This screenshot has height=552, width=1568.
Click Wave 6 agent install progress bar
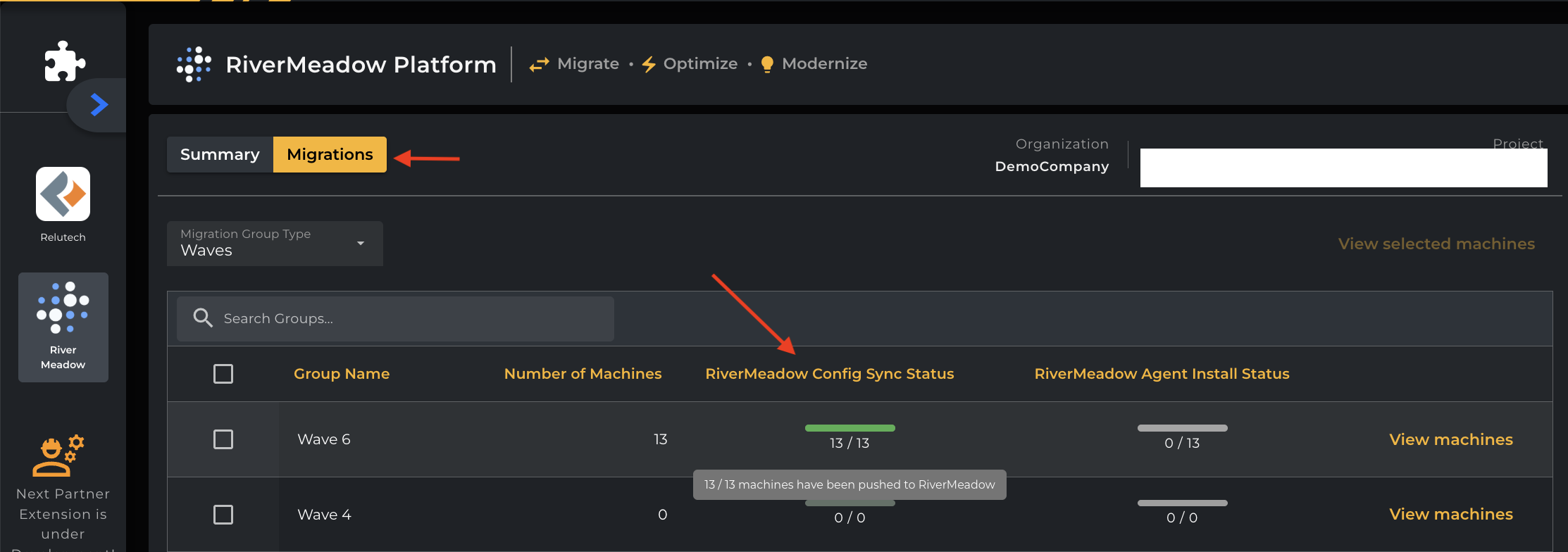pos(1183,428)
